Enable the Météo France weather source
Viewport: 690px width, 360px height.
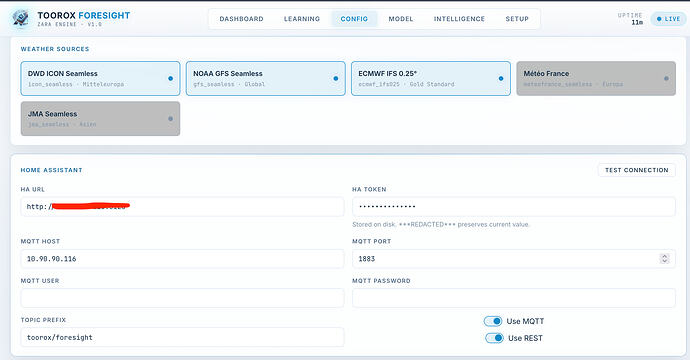pos(596,78)
